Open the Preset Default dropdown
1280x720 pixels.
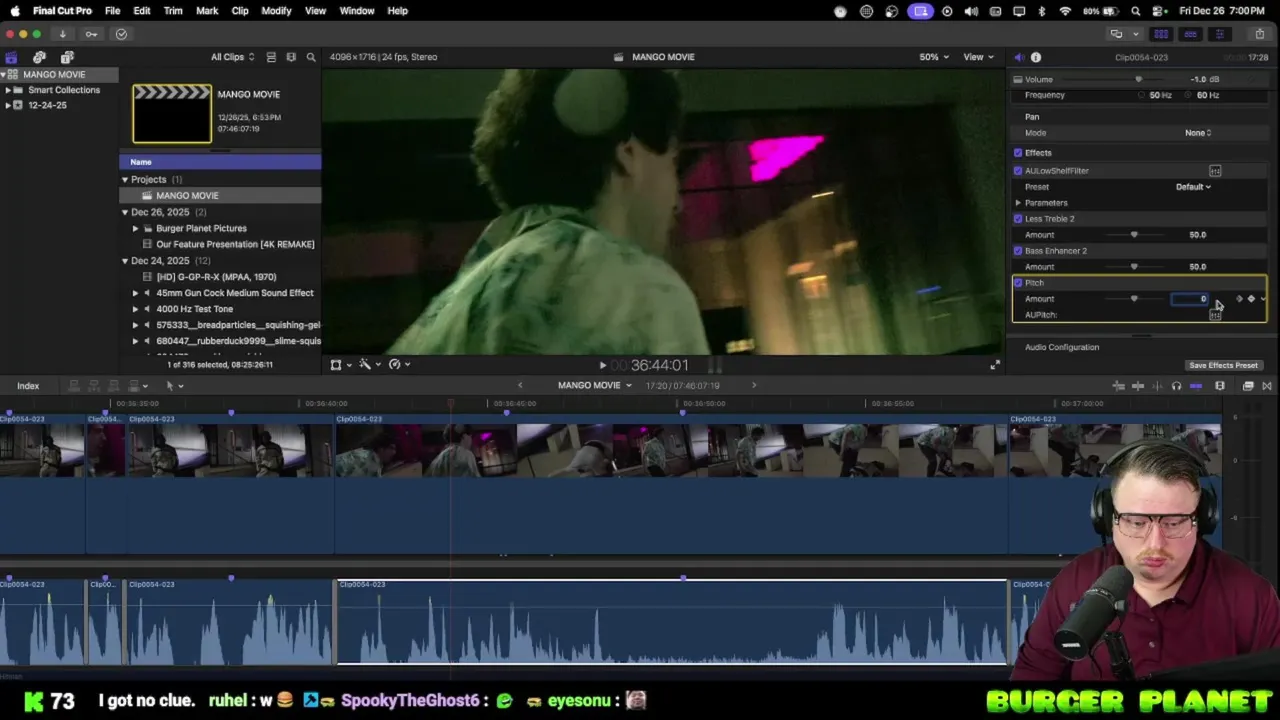(x=1193, y=187)
